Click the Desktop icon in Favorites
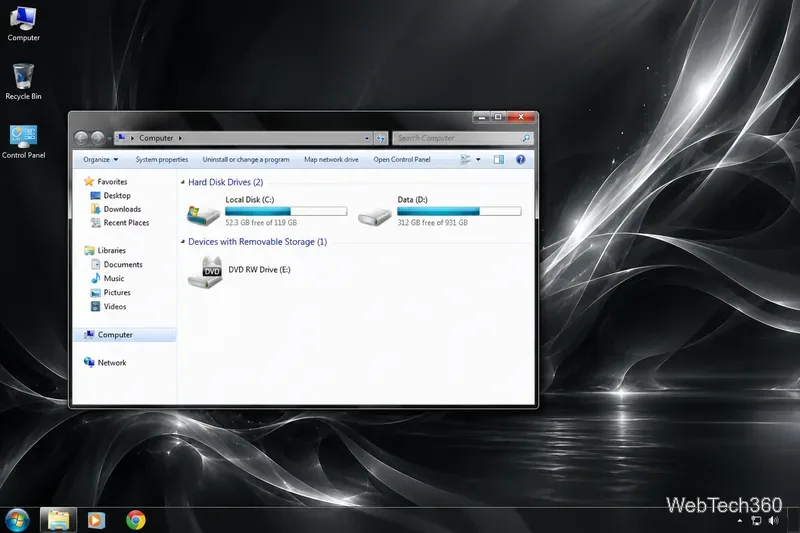 click(95, 195)
